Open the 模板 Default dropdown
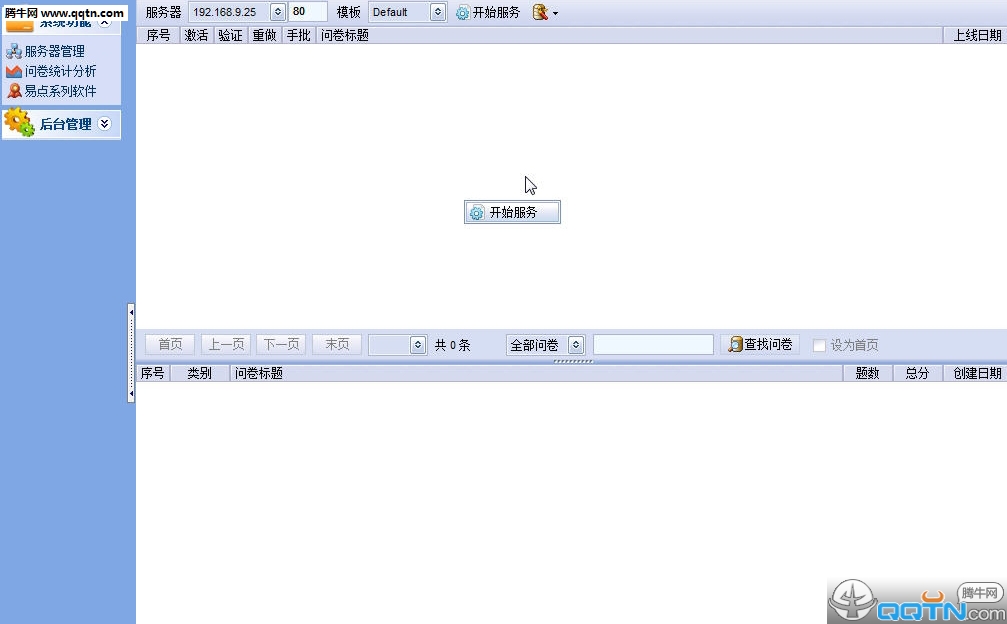The image size is (1007, 624). click(437, 12)
